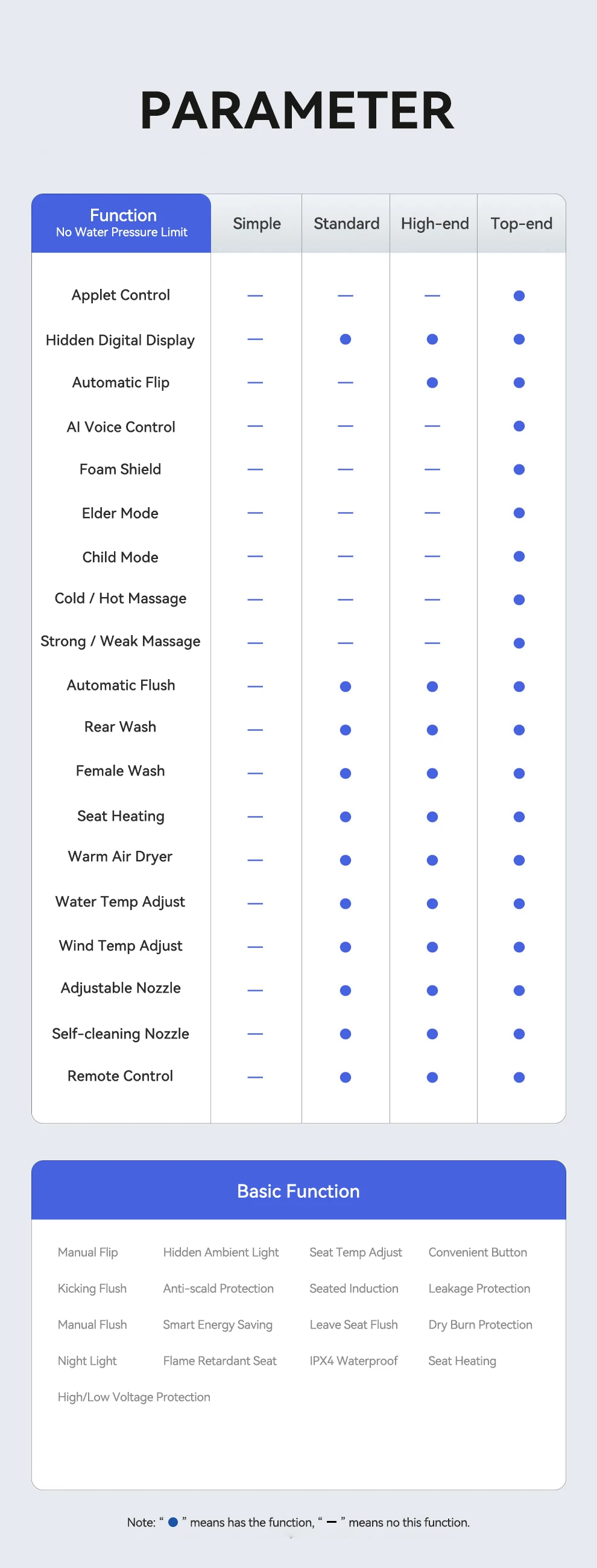Screen dimensions: 597x1568
Task: Click the Top-end dot for Warm Air Dryer
Action: pyautogui.click(x=519, y=860)
